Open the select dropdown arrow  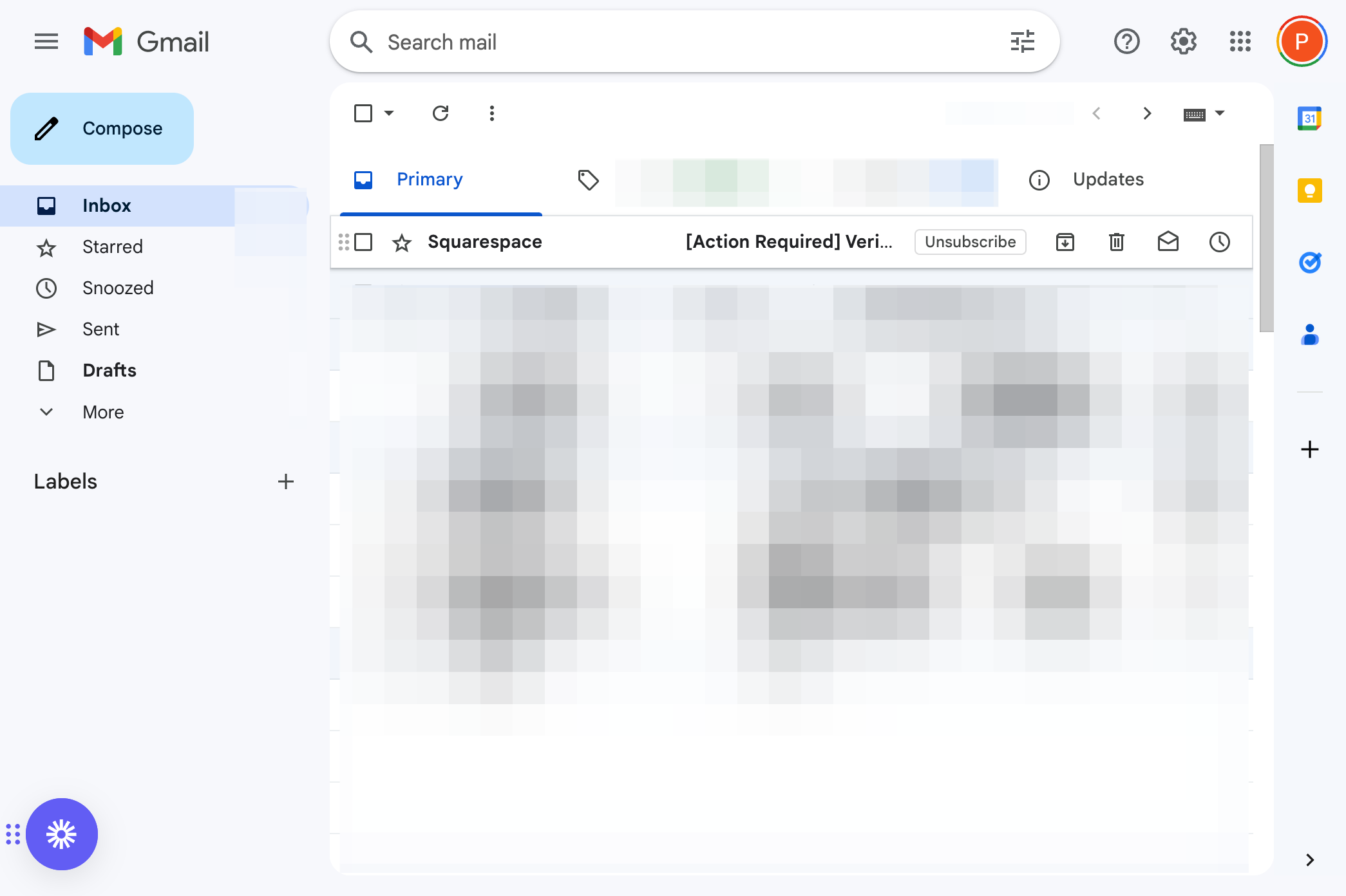(389, 113)
